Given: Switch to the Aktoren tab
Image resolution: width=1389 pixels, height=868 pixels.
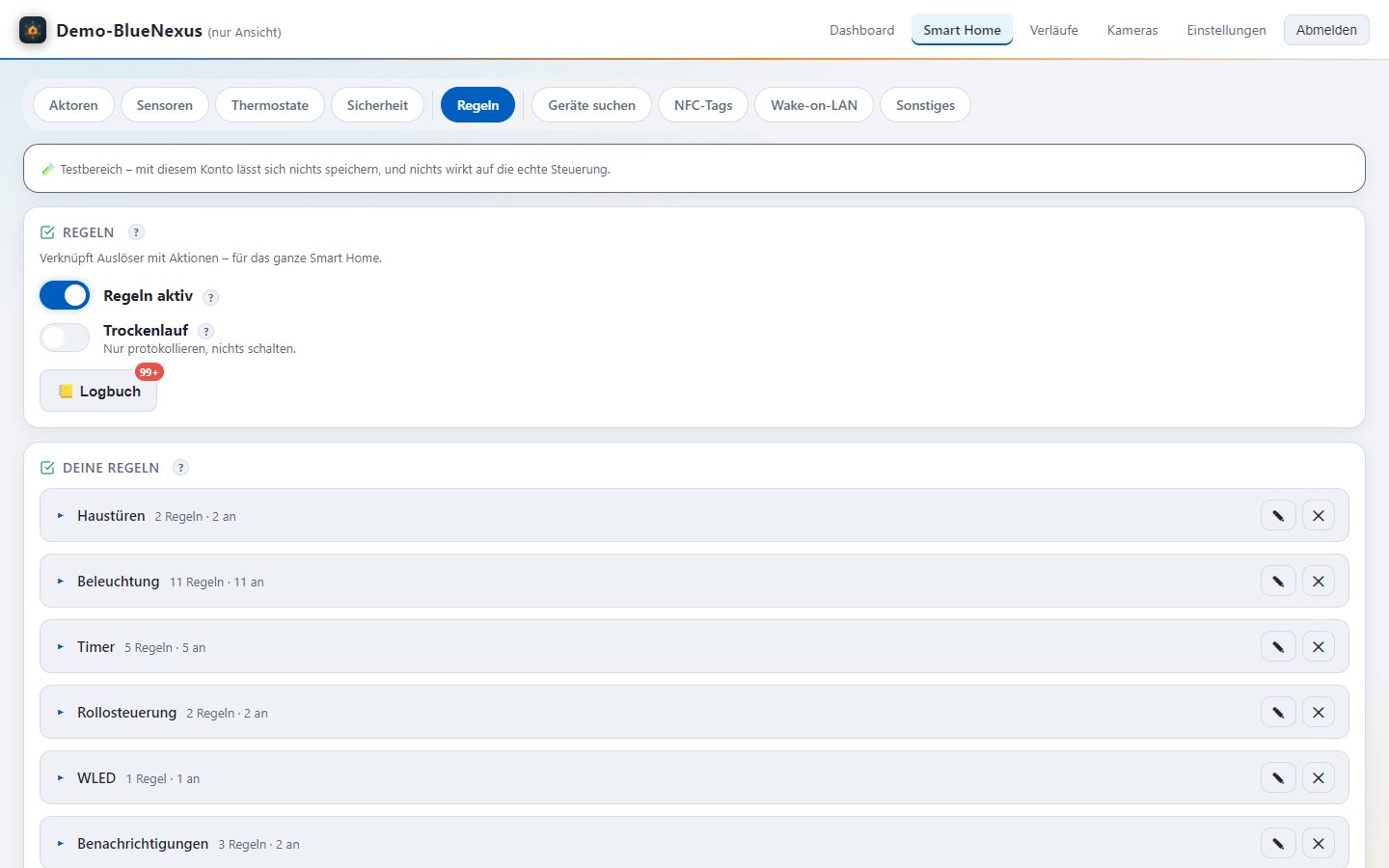Looking at the screenshot, I should (x=73, y=105).
